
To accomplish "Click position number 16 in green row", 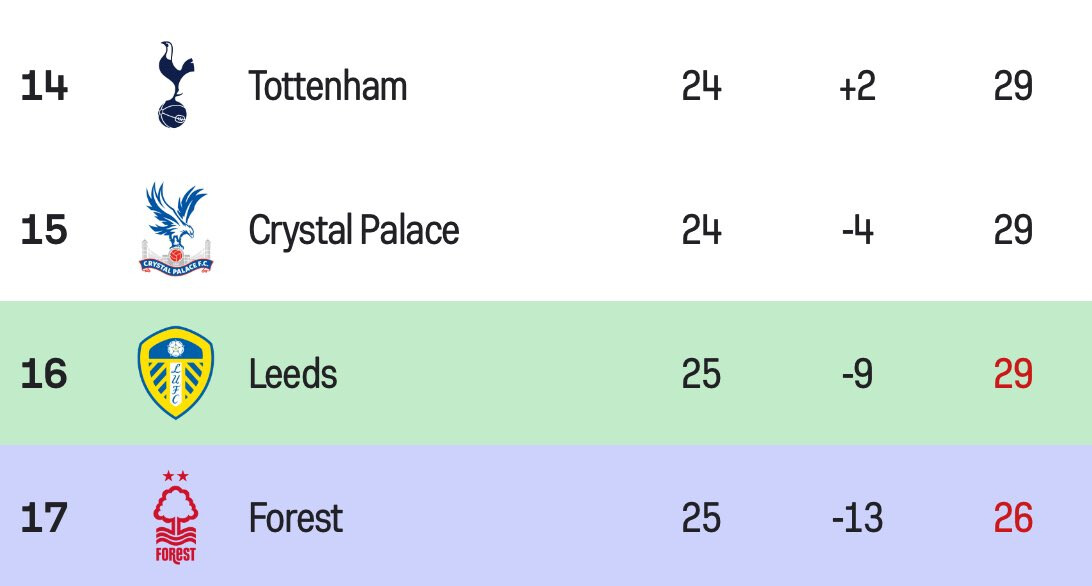I will pos(44,375).
